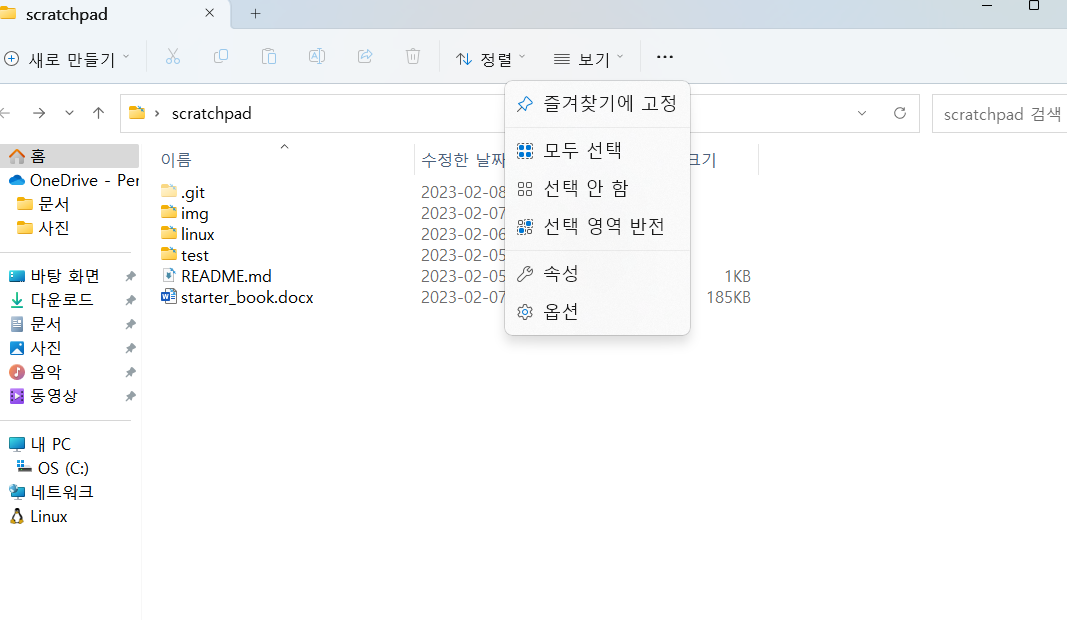
Task: Unpin 다운로드 from the sidebar
Action: coord(129,299)
